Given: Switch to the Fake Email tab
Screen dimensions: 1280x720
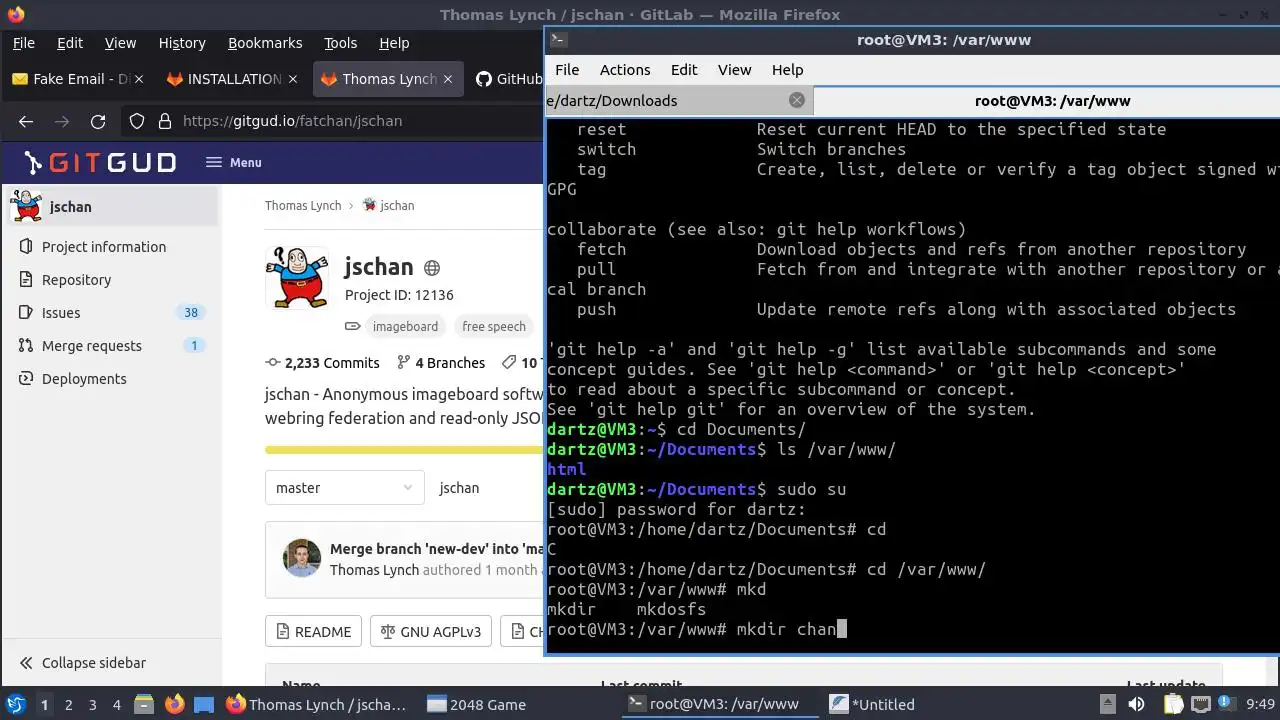Looking at the screenshot, I should coord(70,79).
